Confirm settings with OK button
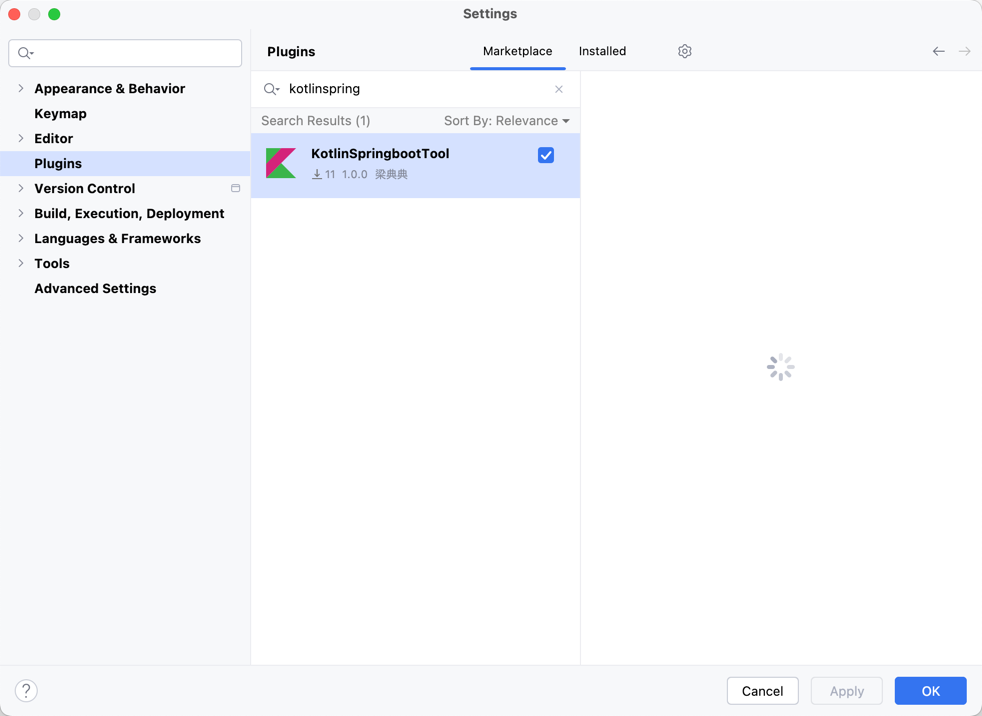 931,691
